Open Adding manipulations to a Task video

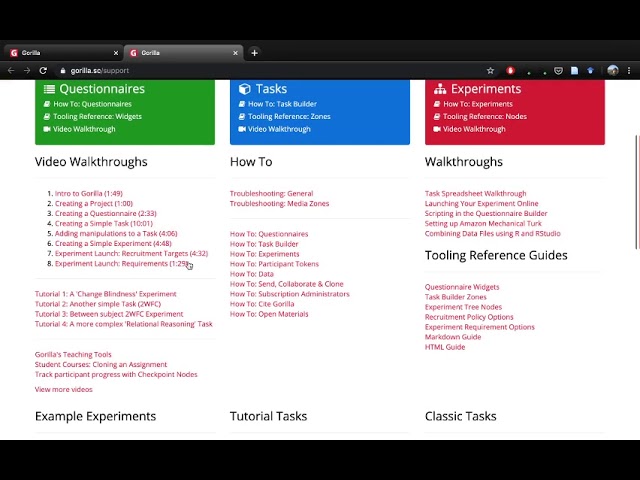[116, 233]
